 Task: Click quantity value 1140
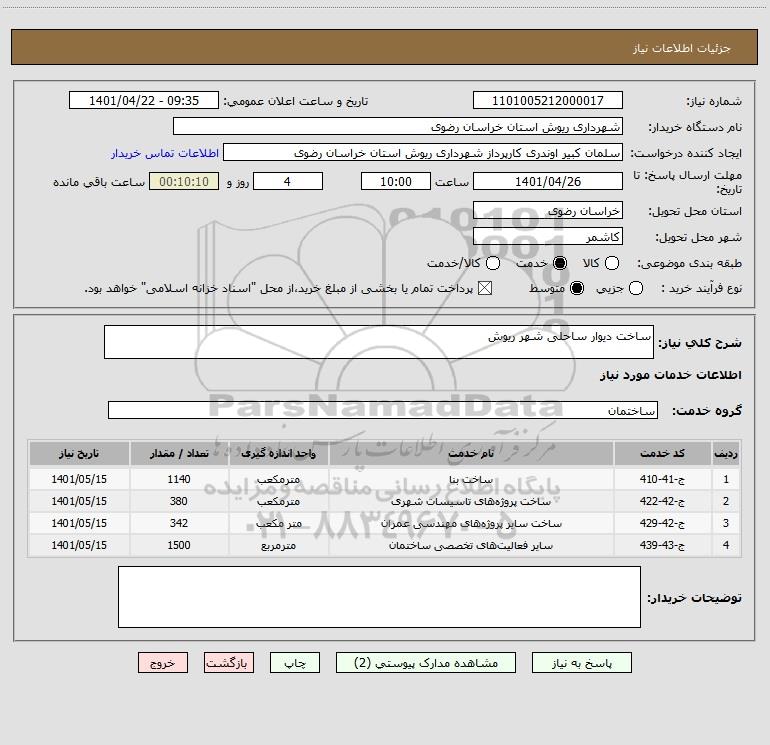tap(179, 479)
